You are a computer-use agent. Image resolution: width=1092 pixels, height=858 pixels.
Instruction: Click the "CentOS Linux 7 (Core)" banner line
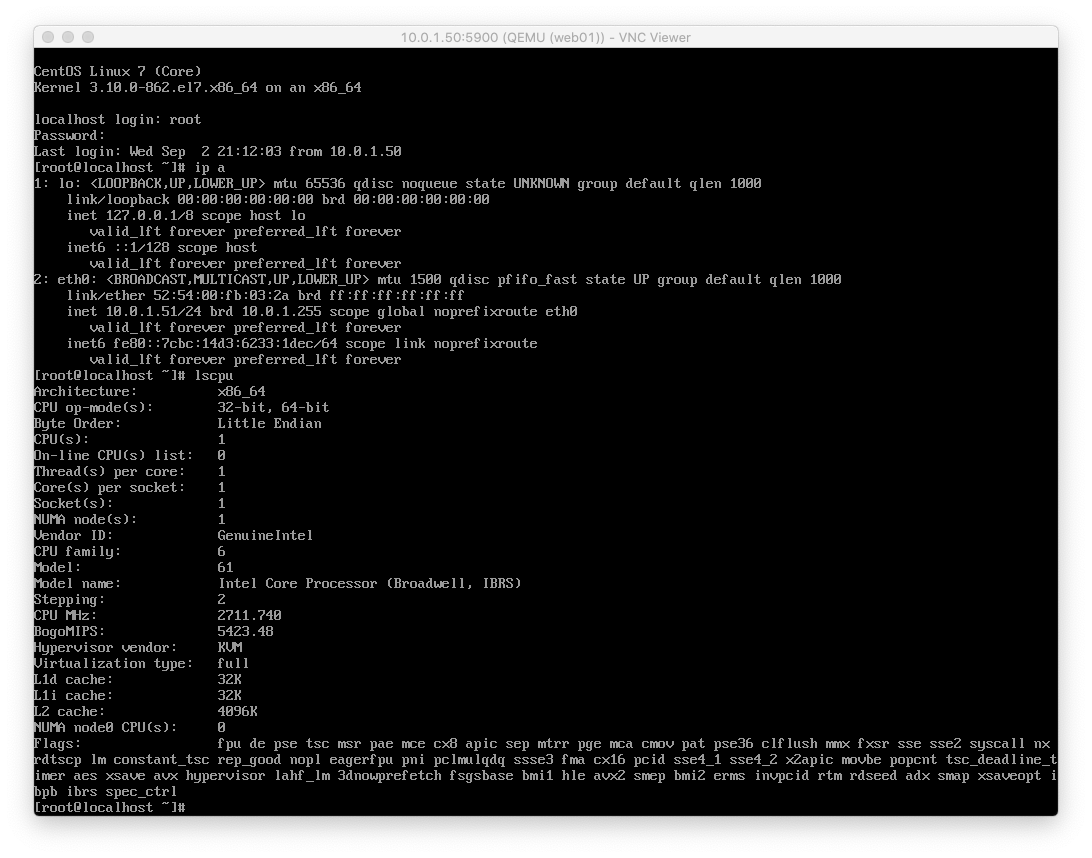[118, 71]
